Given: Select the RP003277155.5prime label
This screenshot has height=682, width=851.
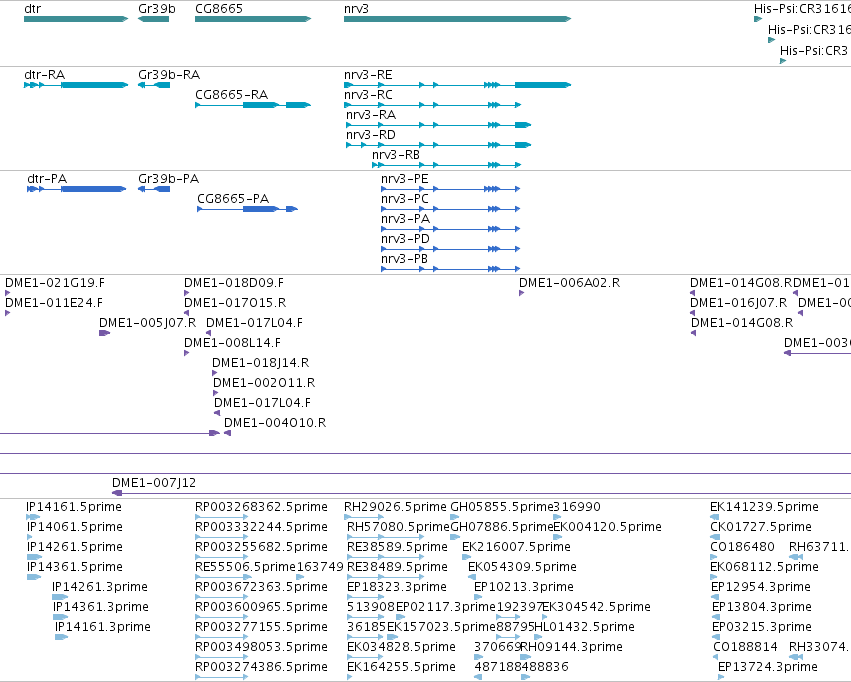Looking at the screenshot, I should tap(262, 628).
